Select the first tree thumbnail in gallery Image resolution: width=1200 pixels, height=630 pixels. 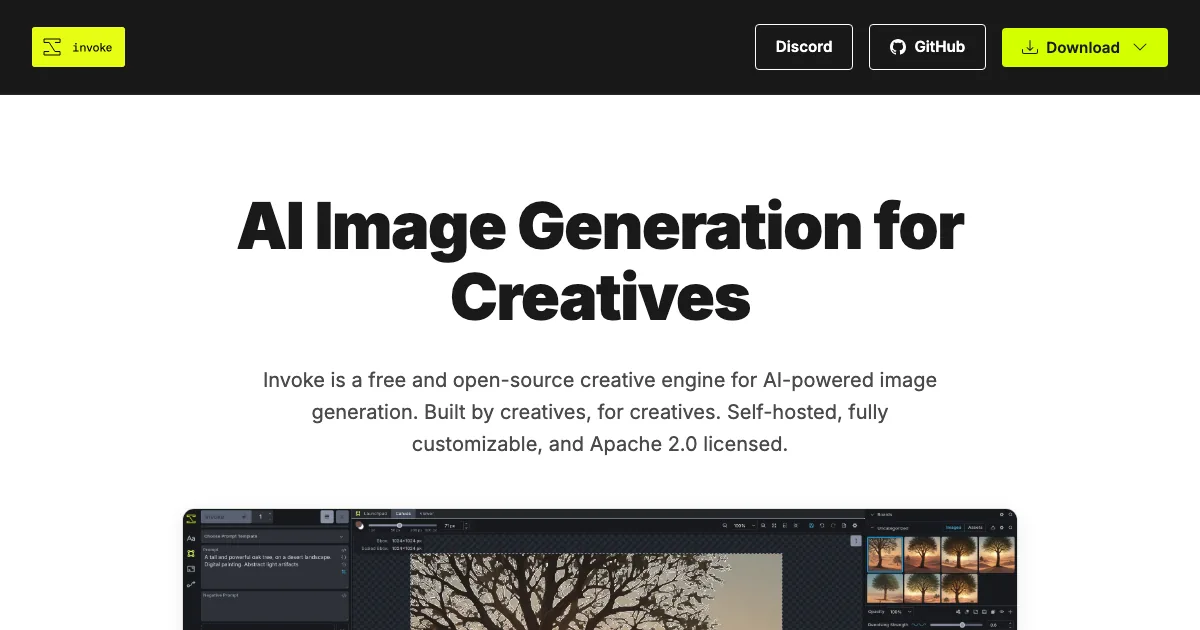pos(885,554)
